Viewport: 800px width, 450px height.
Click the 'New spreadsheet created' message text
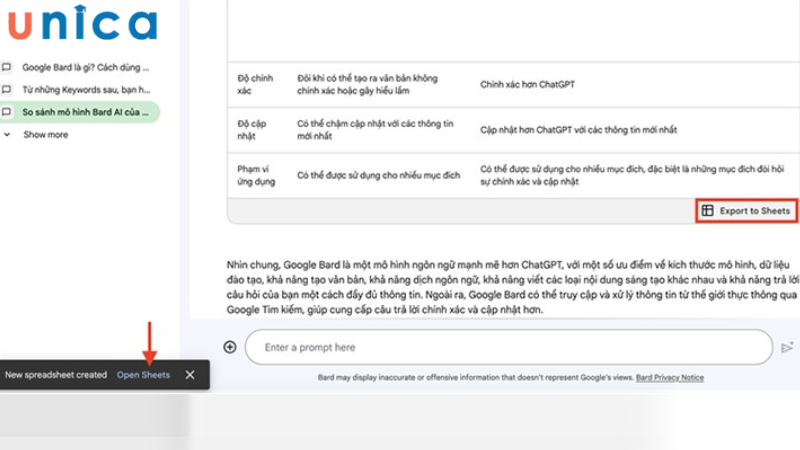click(56, 374)
